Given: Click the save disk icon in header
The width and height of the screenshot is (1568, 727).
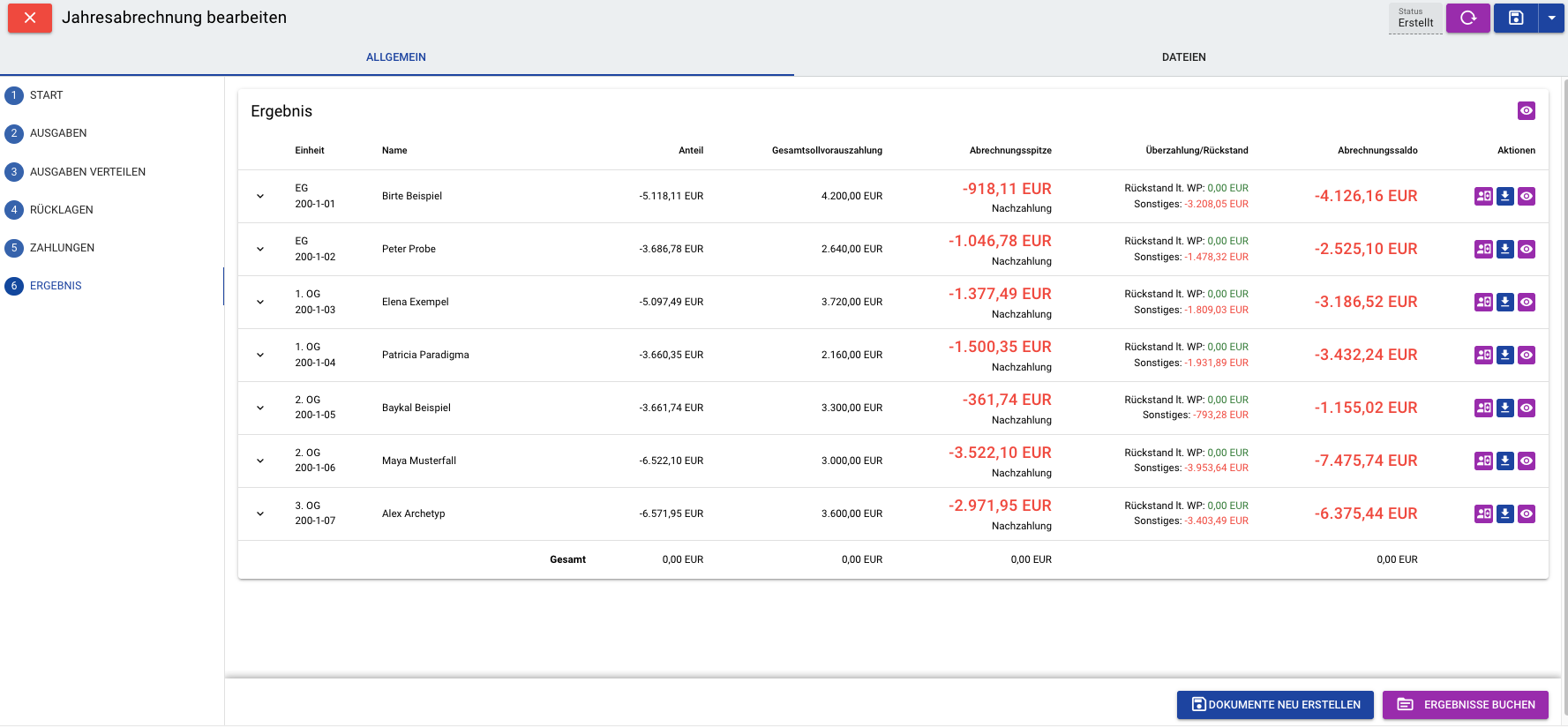Looking at the screenshot, I should click(x=1516, y=18).
